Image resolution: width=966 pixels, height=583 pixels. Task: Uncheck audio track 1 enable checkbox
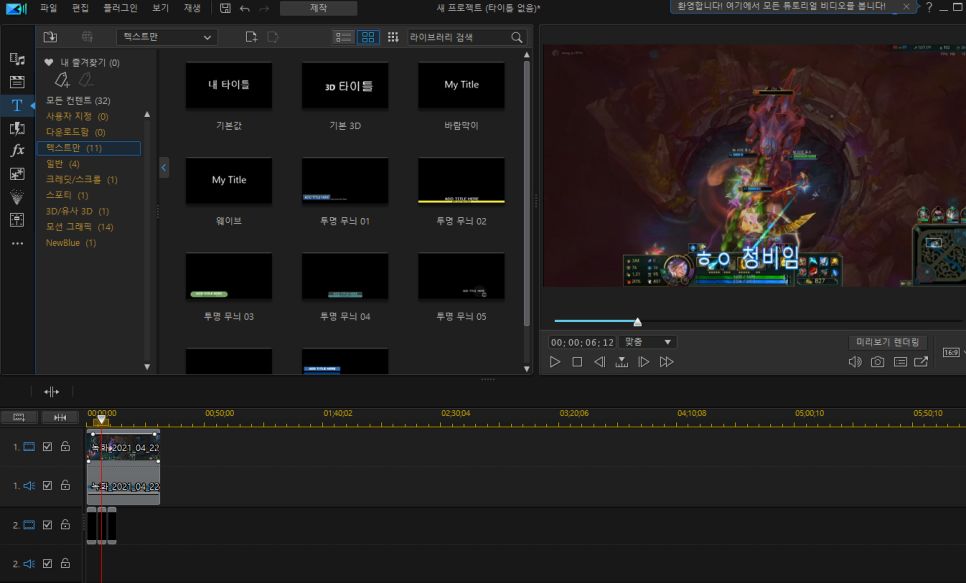pos(47,486)
